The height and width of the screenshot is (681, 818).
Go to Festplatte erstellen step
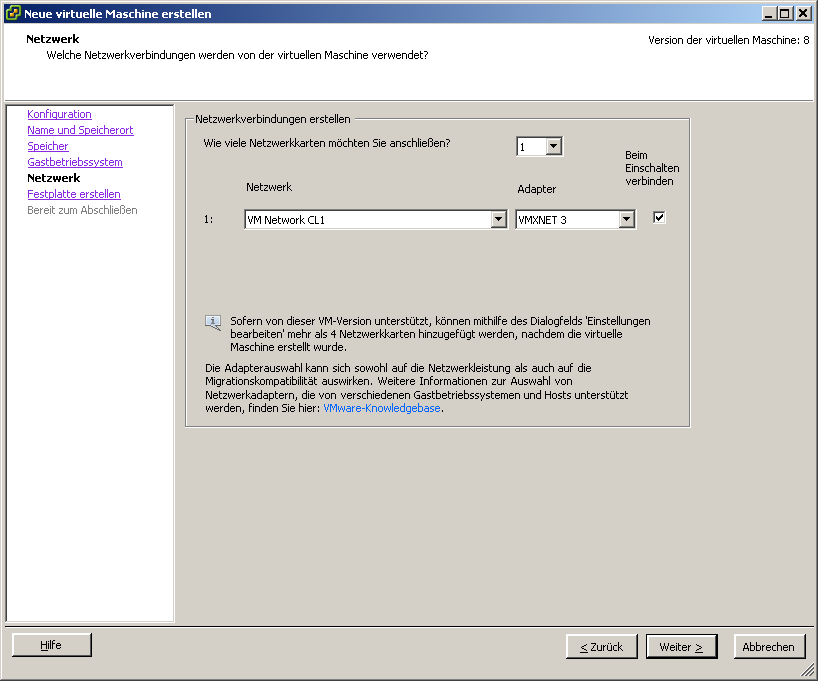(x=74, y=194)
